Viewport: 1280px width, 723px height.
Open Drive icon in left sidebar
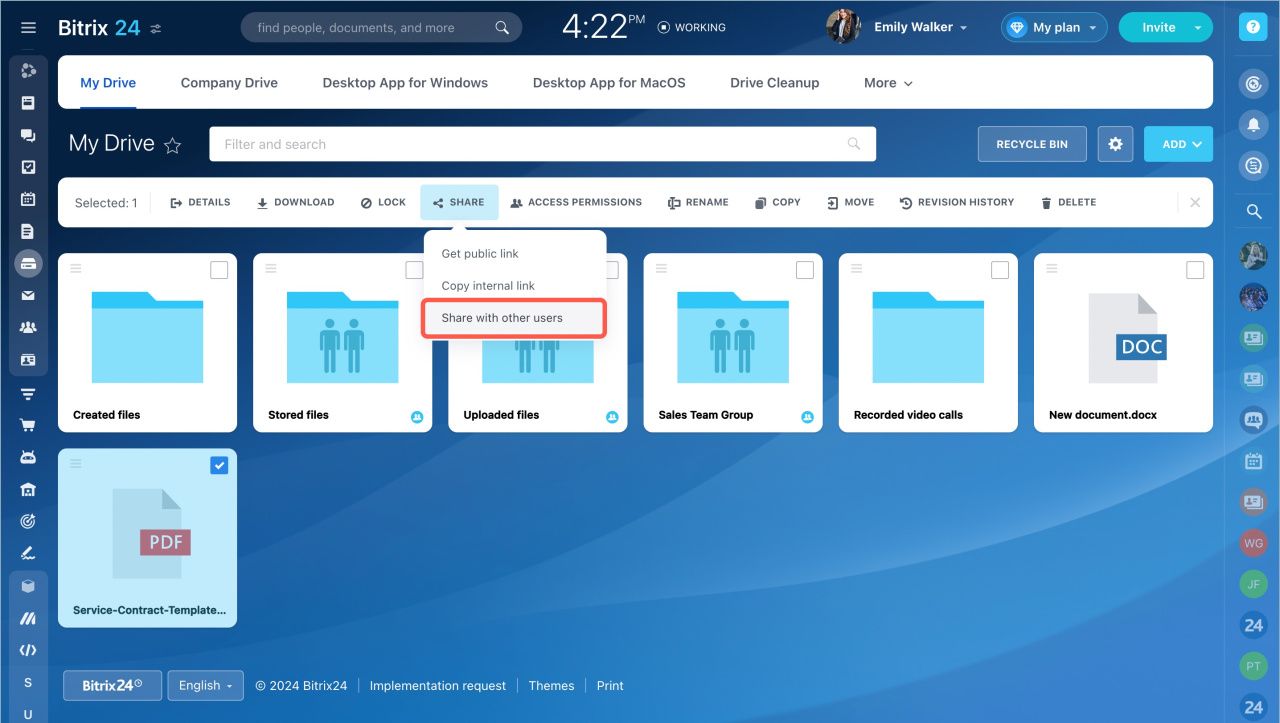point(28,263)
